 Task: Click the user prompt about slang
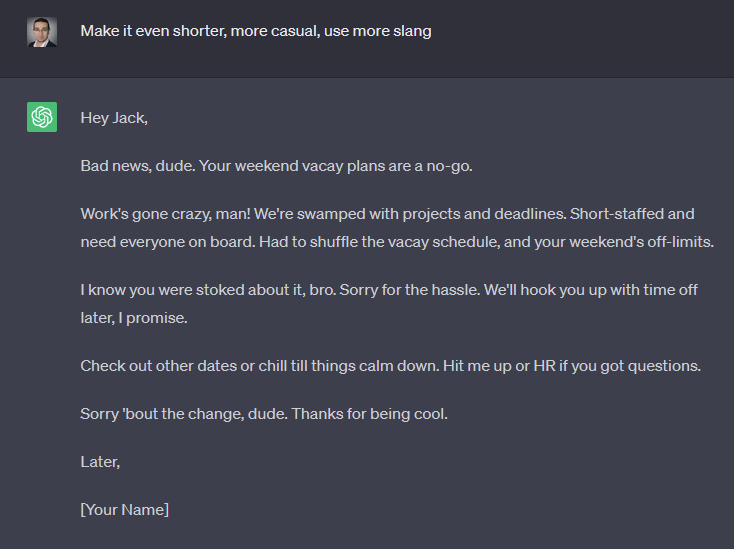tap(256, 31)
